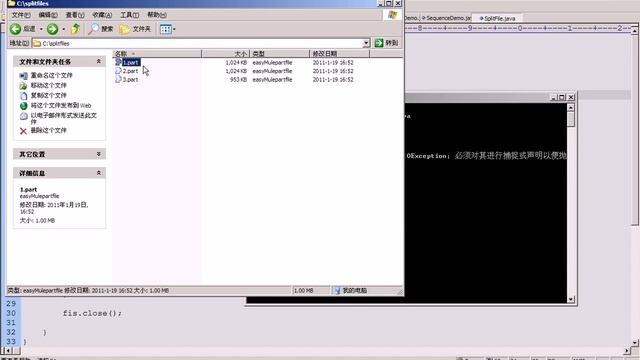
Task: Open the Search (搜索) tool
Action: pyautogui.click(x=101, y=29)
